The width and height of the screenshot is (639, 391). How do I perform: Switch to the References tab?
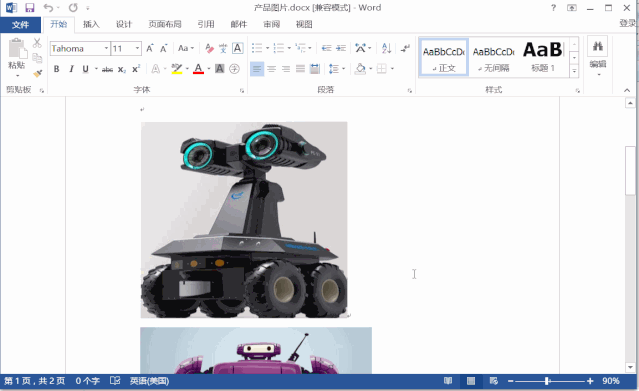tap(206, 24)
